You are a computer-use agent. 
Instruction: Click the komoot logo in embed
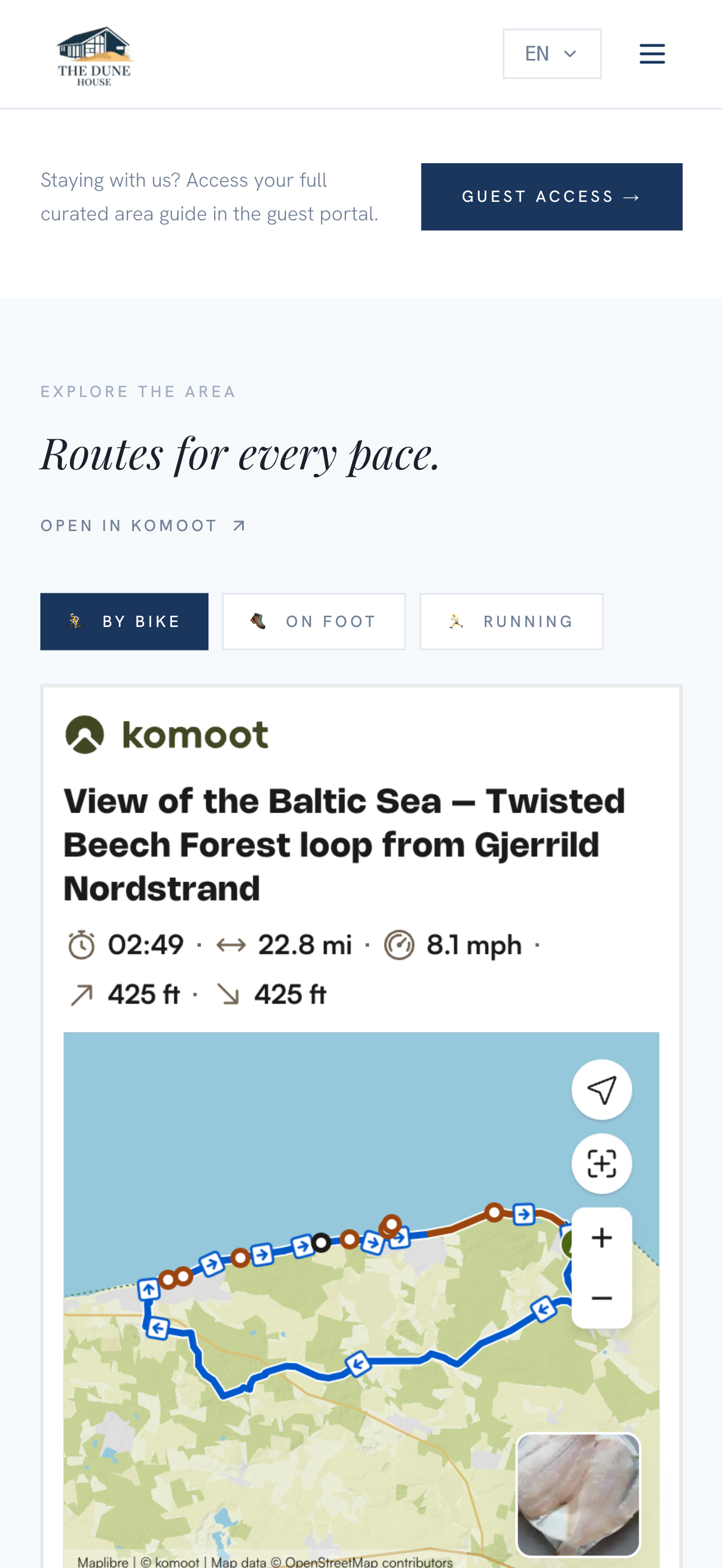[166, 735]
